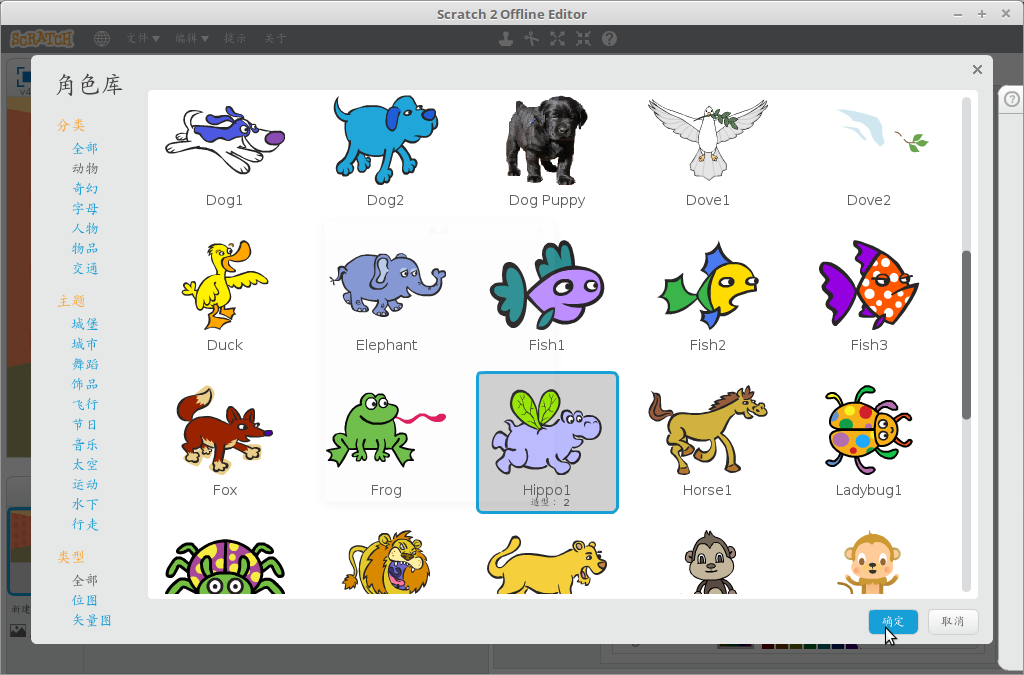Filter by 位图 type
The width and height of the screenshot is (1024, 675).
tap(85, 601)
